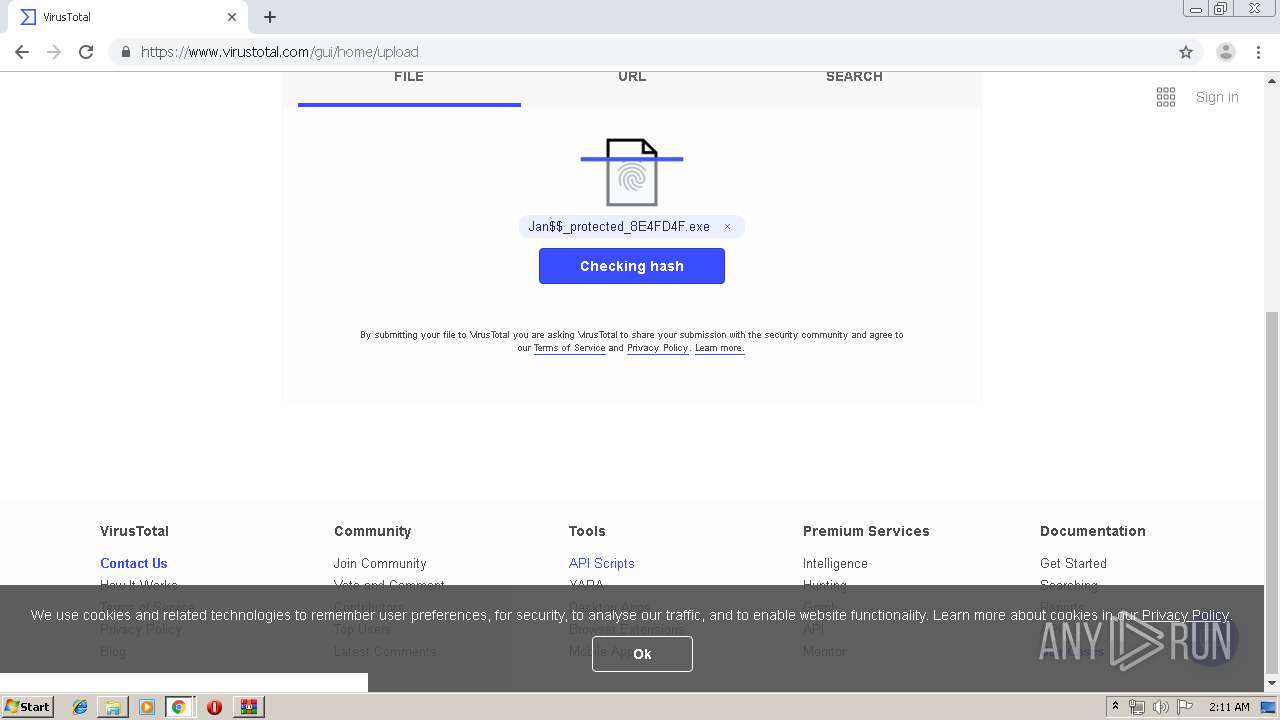Open the Get Started footer link
Screen dimensions: 1280x720
[1073, 563]
